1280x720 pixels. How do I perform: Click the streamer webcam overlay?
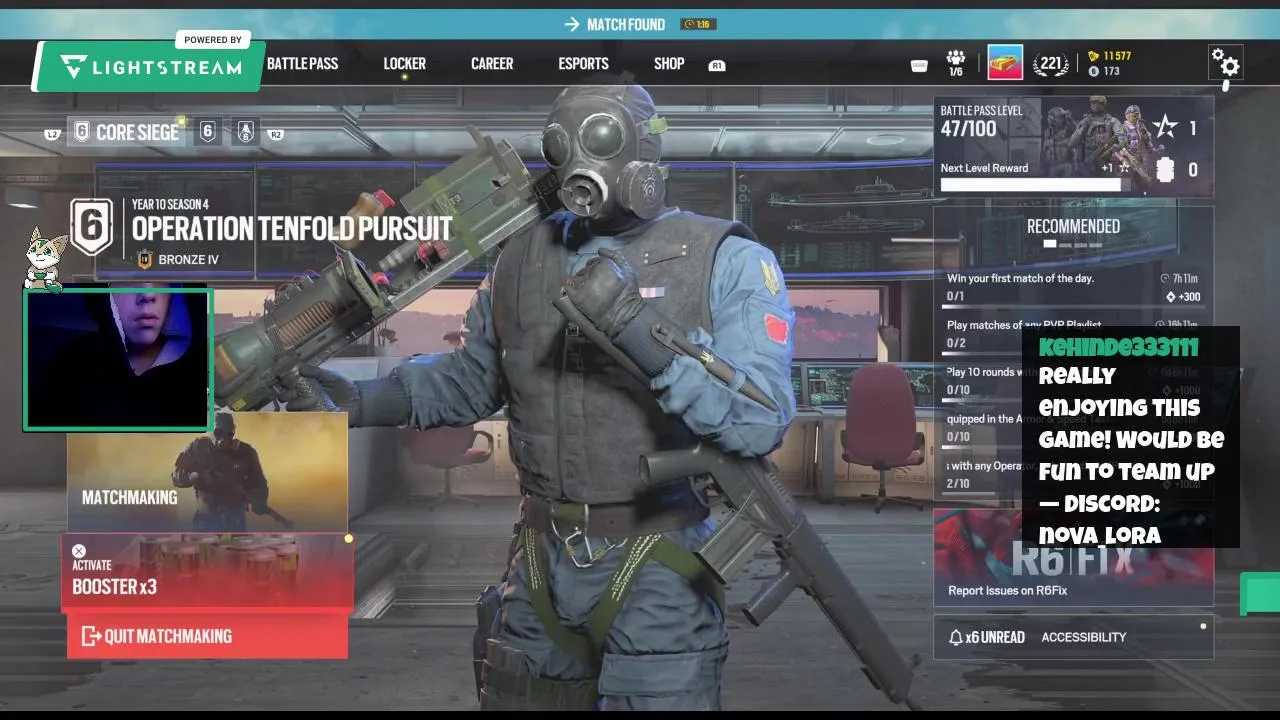coord(118,361)
